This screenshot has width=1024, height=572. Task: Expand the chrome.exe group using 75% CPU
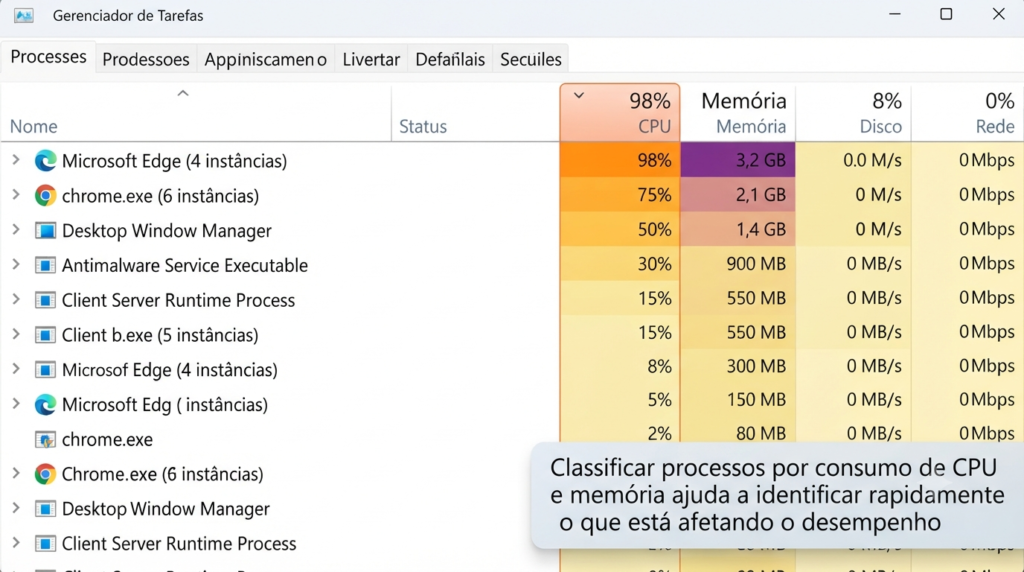[x=16, y=195]
